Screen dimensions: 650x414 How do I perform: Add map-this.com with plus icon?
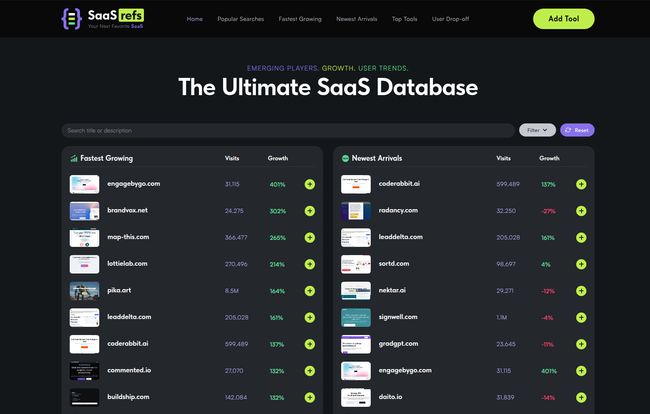coord(310,237)
